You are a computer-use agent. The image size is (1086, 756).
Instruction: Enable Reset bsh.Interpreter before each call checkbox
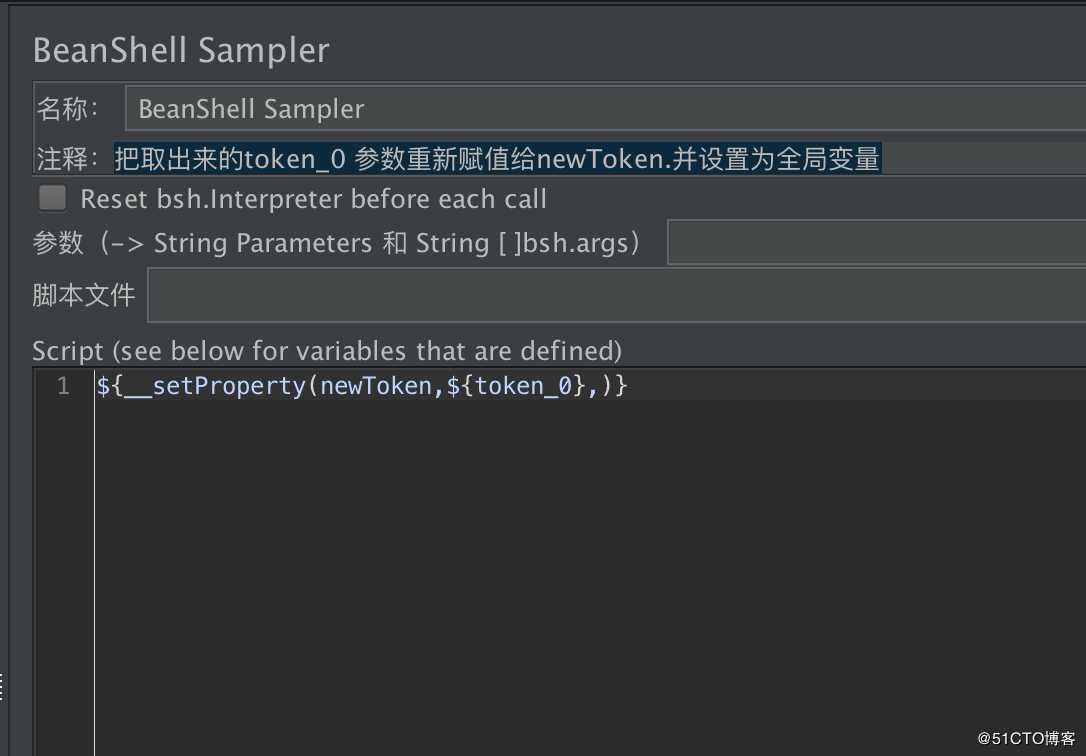[x=53, y=198]
